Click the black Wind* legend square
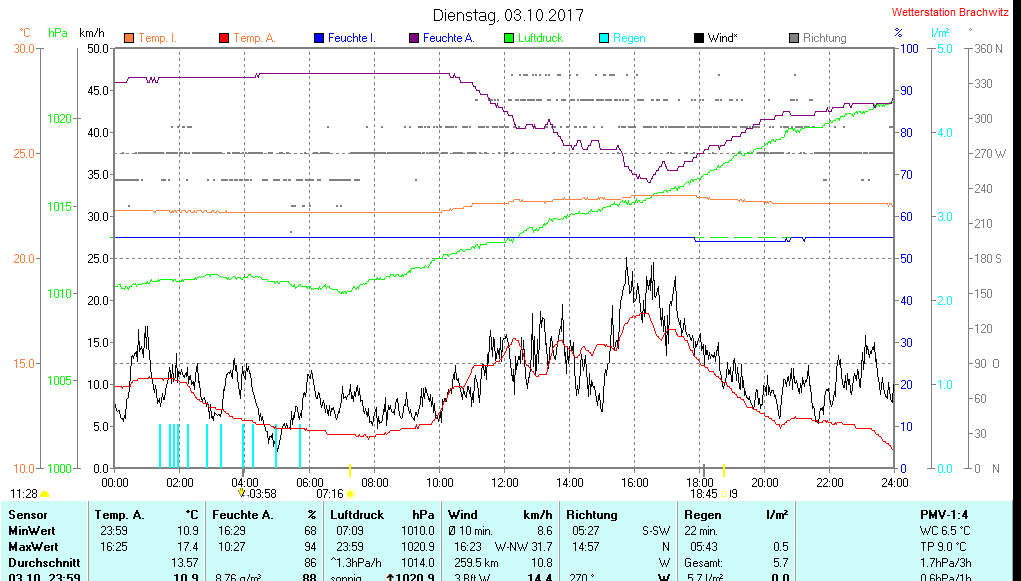 [x=699, y=38]
